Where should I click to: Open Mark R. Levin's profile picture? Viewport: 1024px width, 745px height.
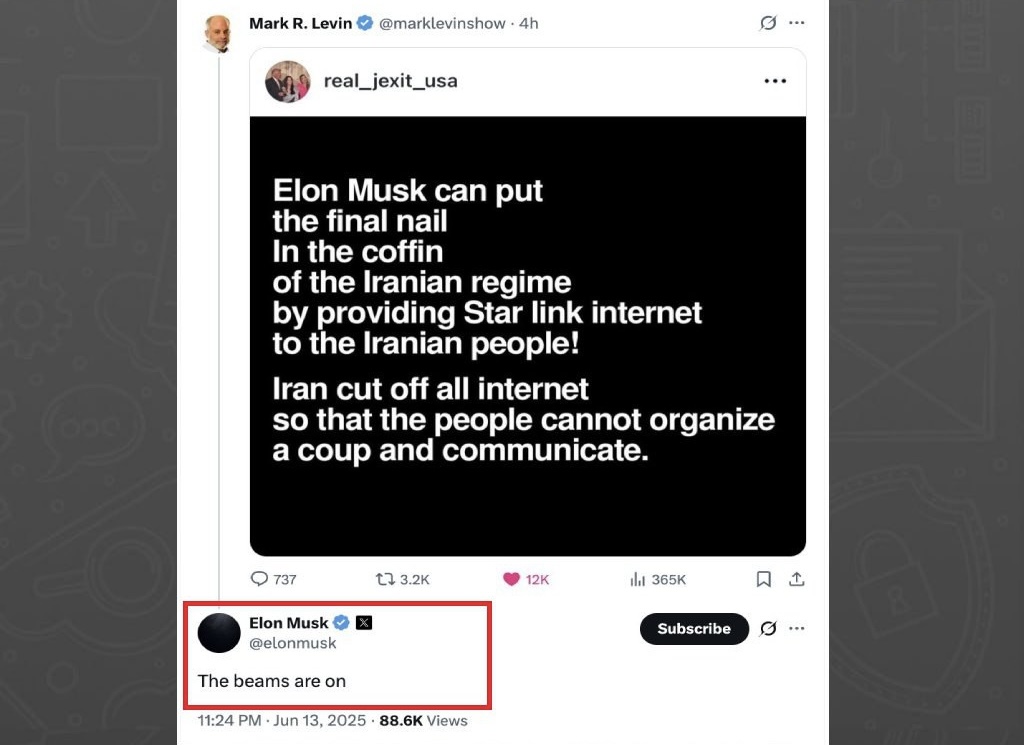point(219,33)
